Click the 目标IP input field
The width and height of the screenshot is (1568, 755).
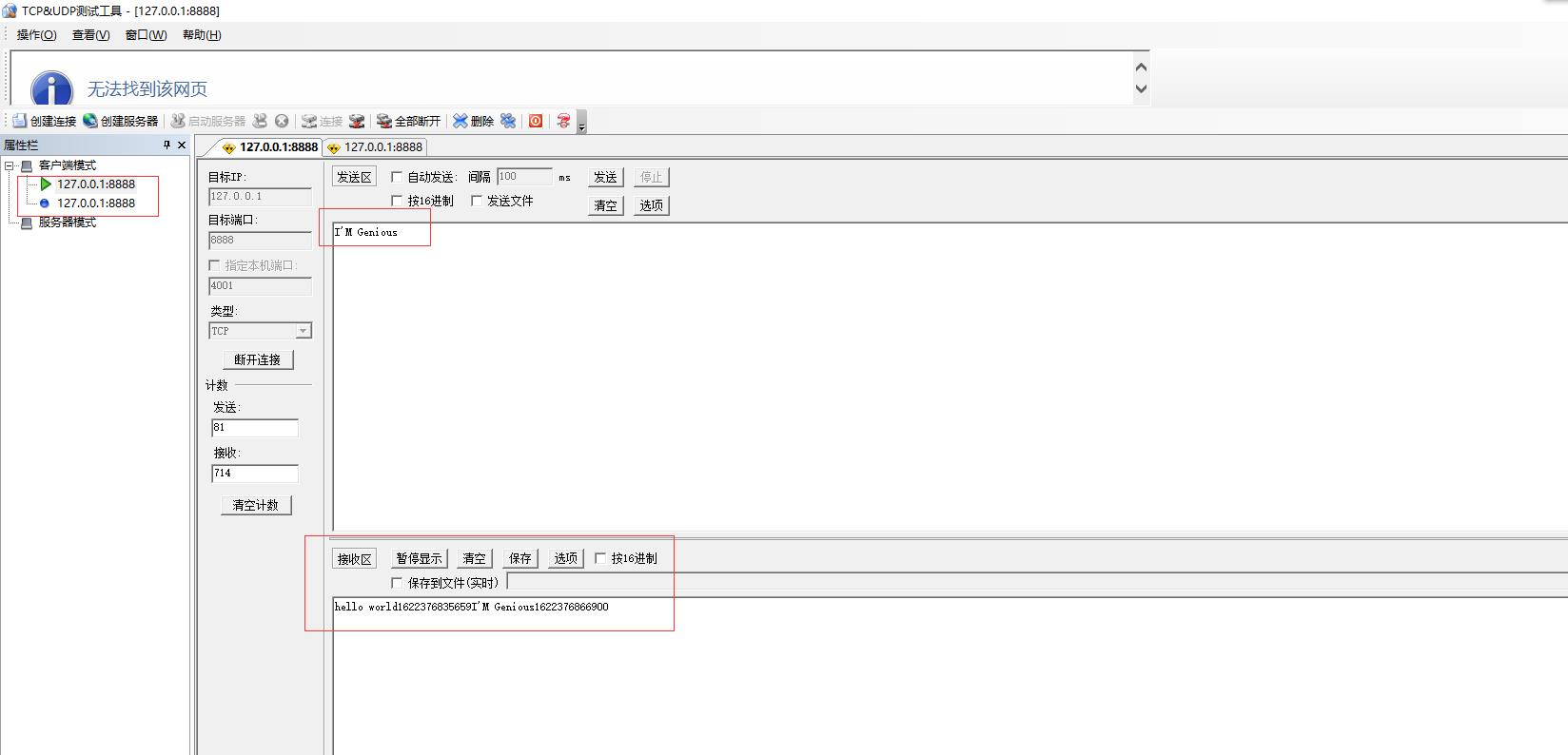[260, 197]
